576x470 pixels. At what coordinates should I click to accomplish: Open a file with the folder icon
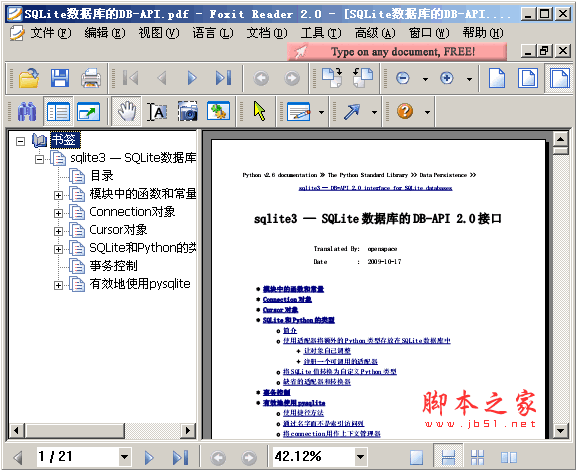(x=29, y=78)
